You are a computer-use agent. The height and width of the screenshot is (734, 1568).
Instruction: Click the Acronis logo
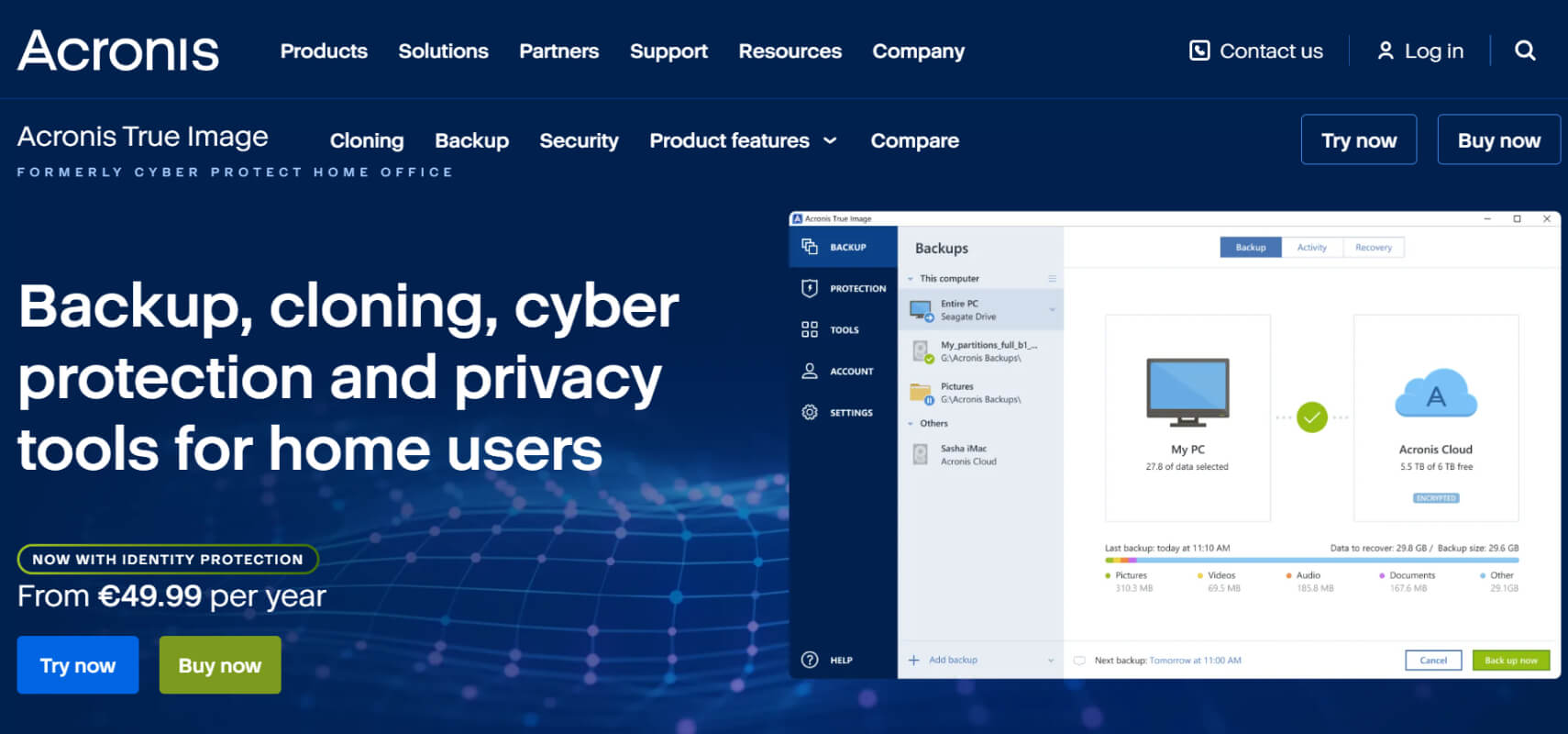[x=118, y=50]
